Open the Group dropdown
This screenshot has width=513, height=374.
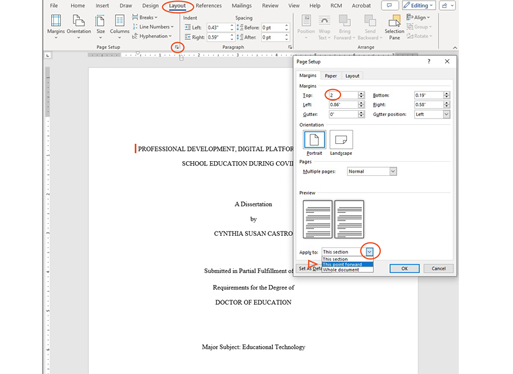click(x=419, y=27)
